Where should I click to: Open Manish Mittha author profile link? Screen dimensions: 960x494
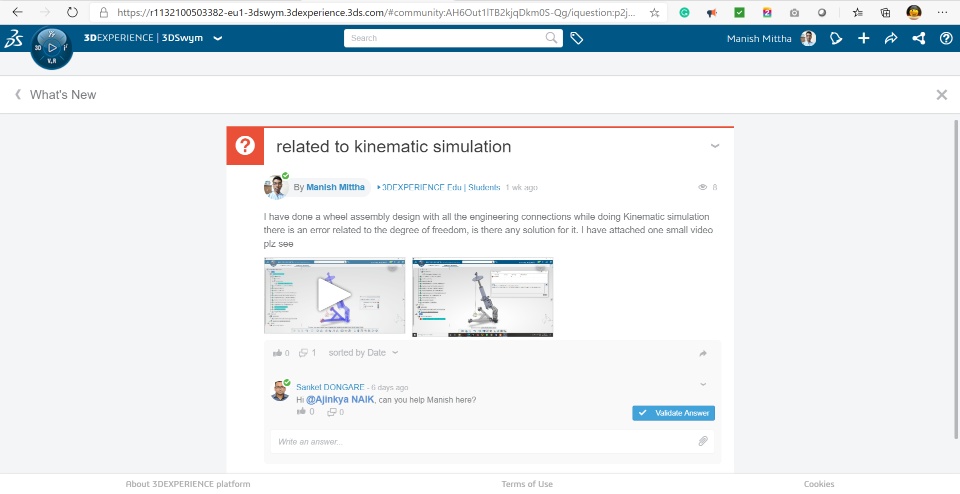click(335, 187)
